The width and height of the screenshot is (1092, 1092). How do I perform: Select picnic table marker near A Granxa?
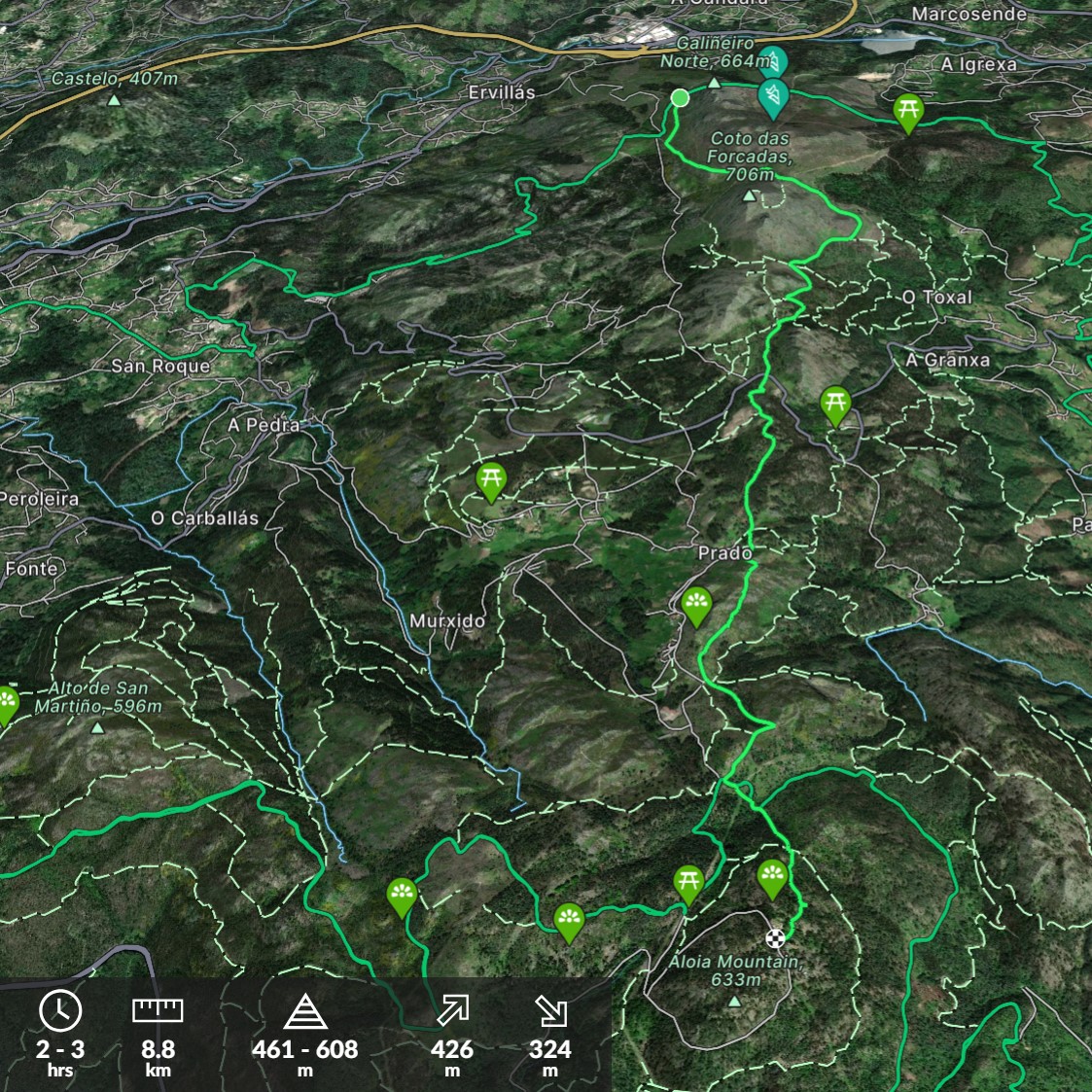(x=835, y=403)
